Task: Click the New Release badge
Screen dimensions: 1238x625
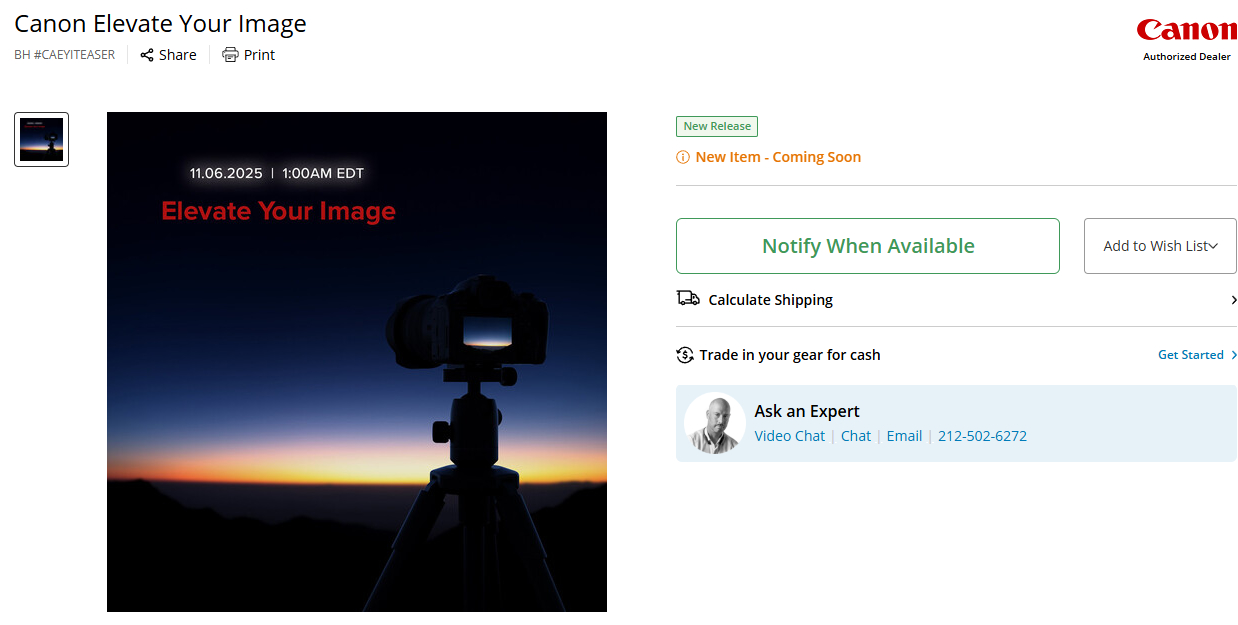Action: click(x=716, y=126)
